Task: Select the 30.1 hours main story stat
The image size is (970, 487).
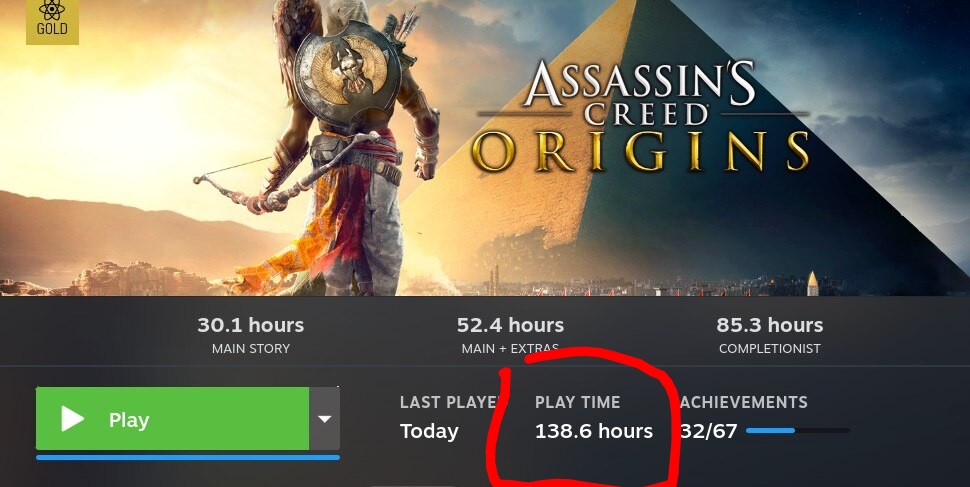Action: point(251,325)
